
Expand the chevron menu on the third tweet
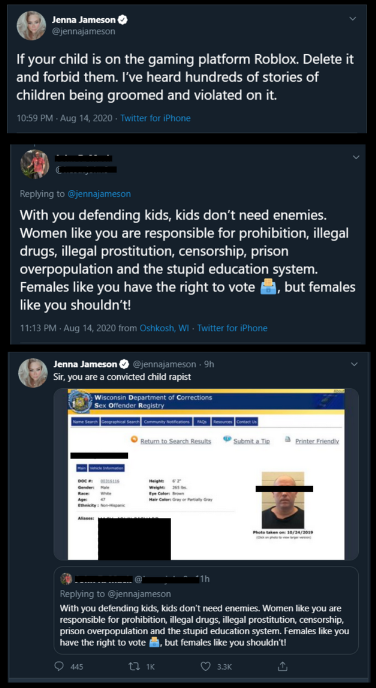click(355, 364)
